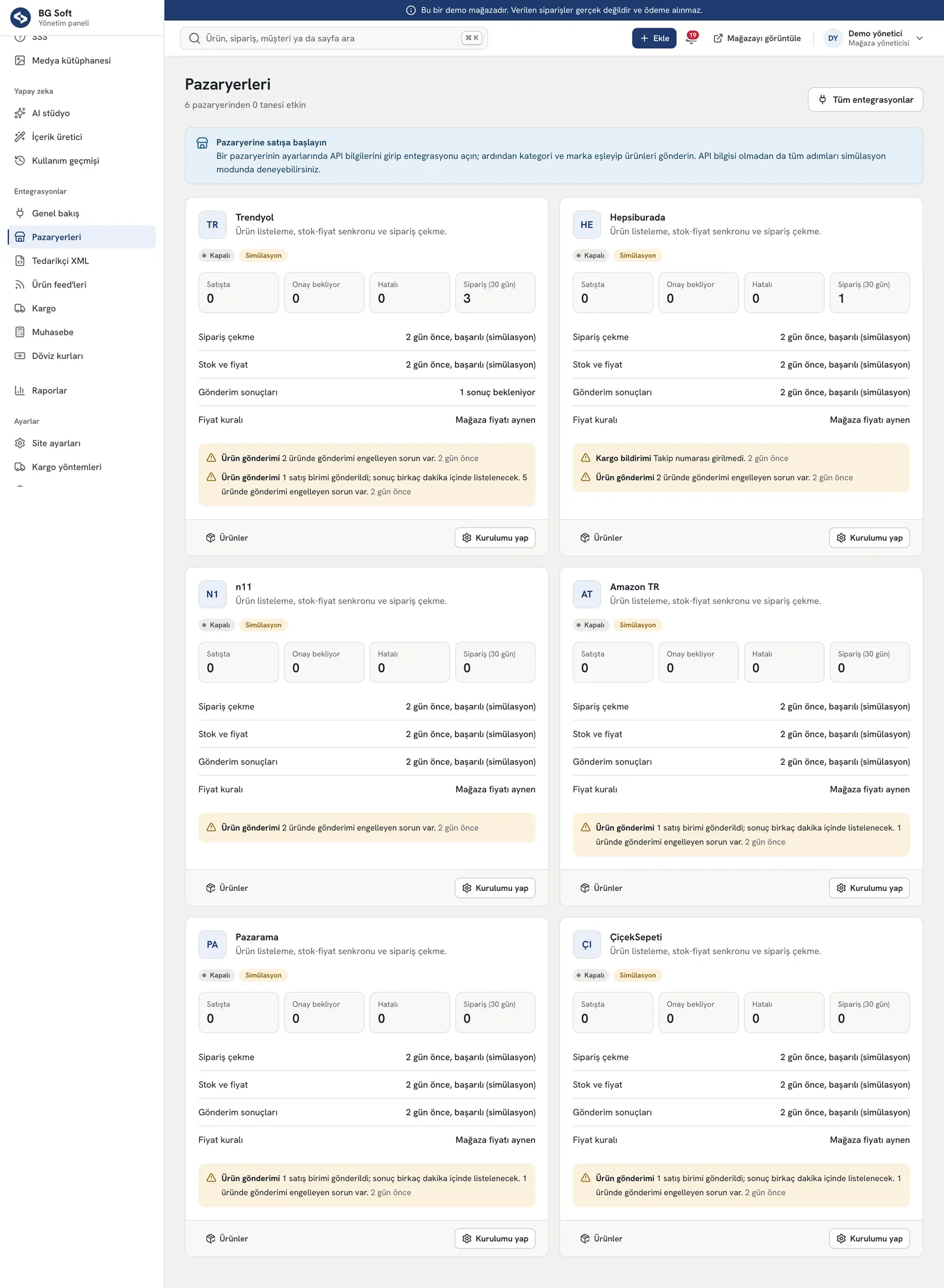
Task: Click Kurulumu yap on the n11 card
Action: click(495, 888)
